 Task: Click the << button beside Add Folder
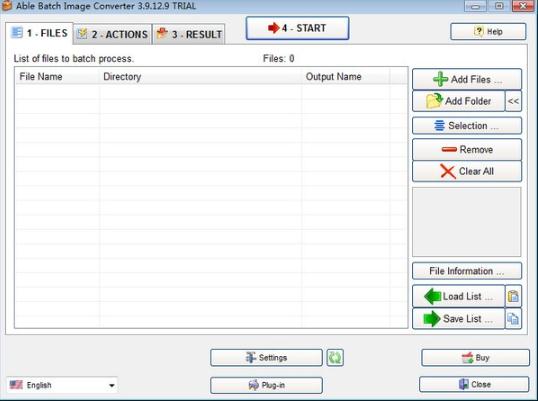[513, 101]
